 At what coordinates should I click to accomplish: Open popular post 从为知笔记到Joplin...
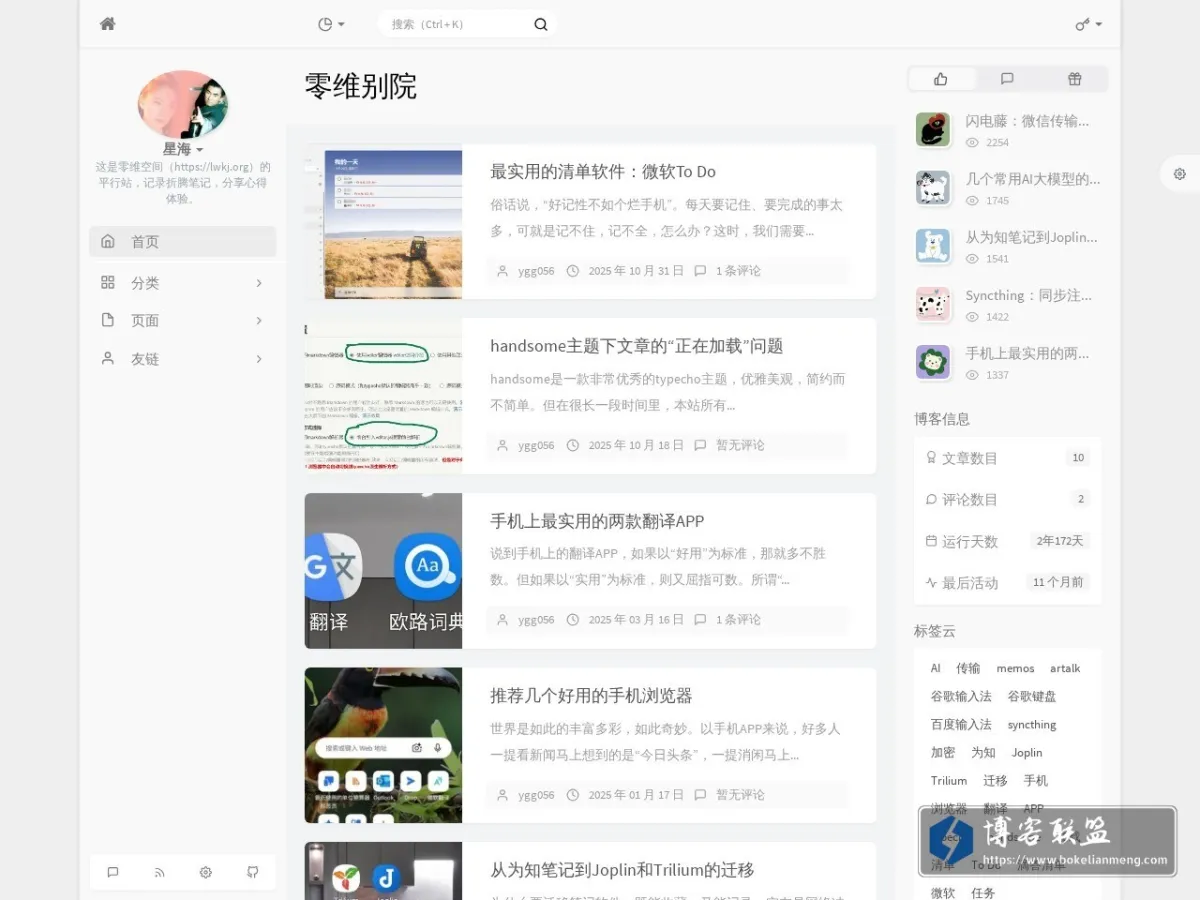tap(1031, 237)
